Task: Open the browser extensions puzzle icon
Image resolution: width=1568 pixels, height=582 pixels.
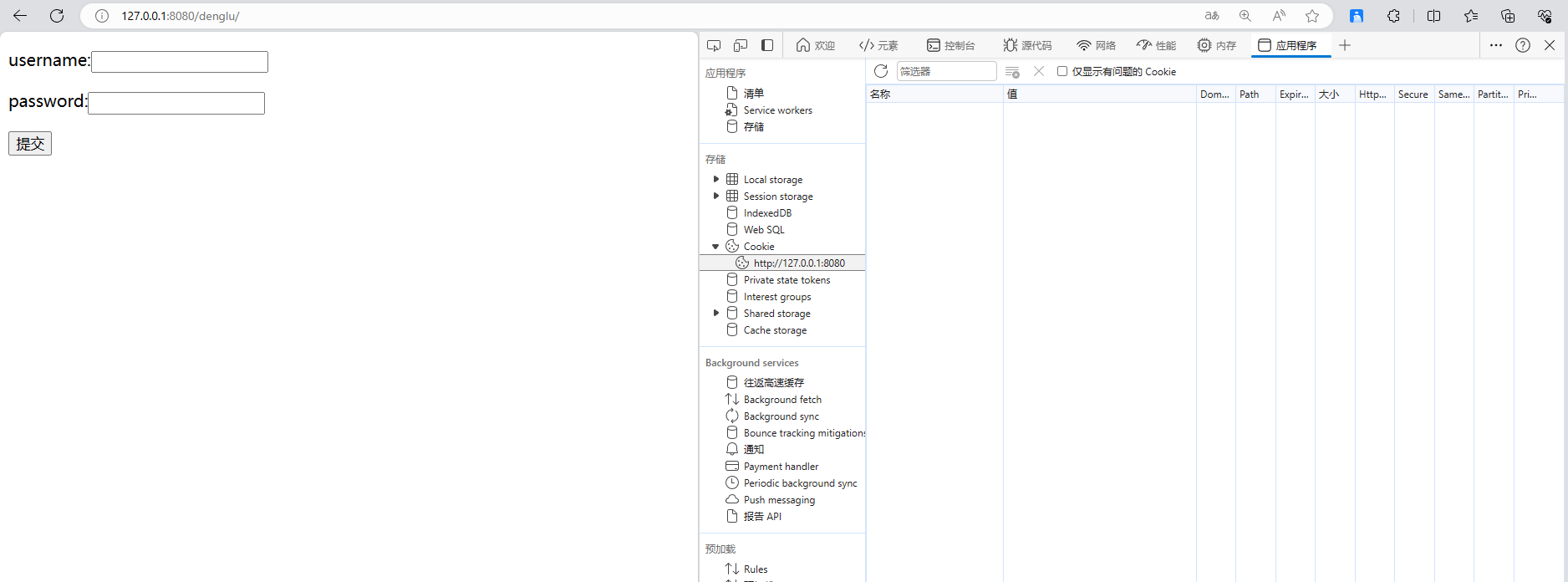Action: pyautogui.click(x=1393, y=16)
